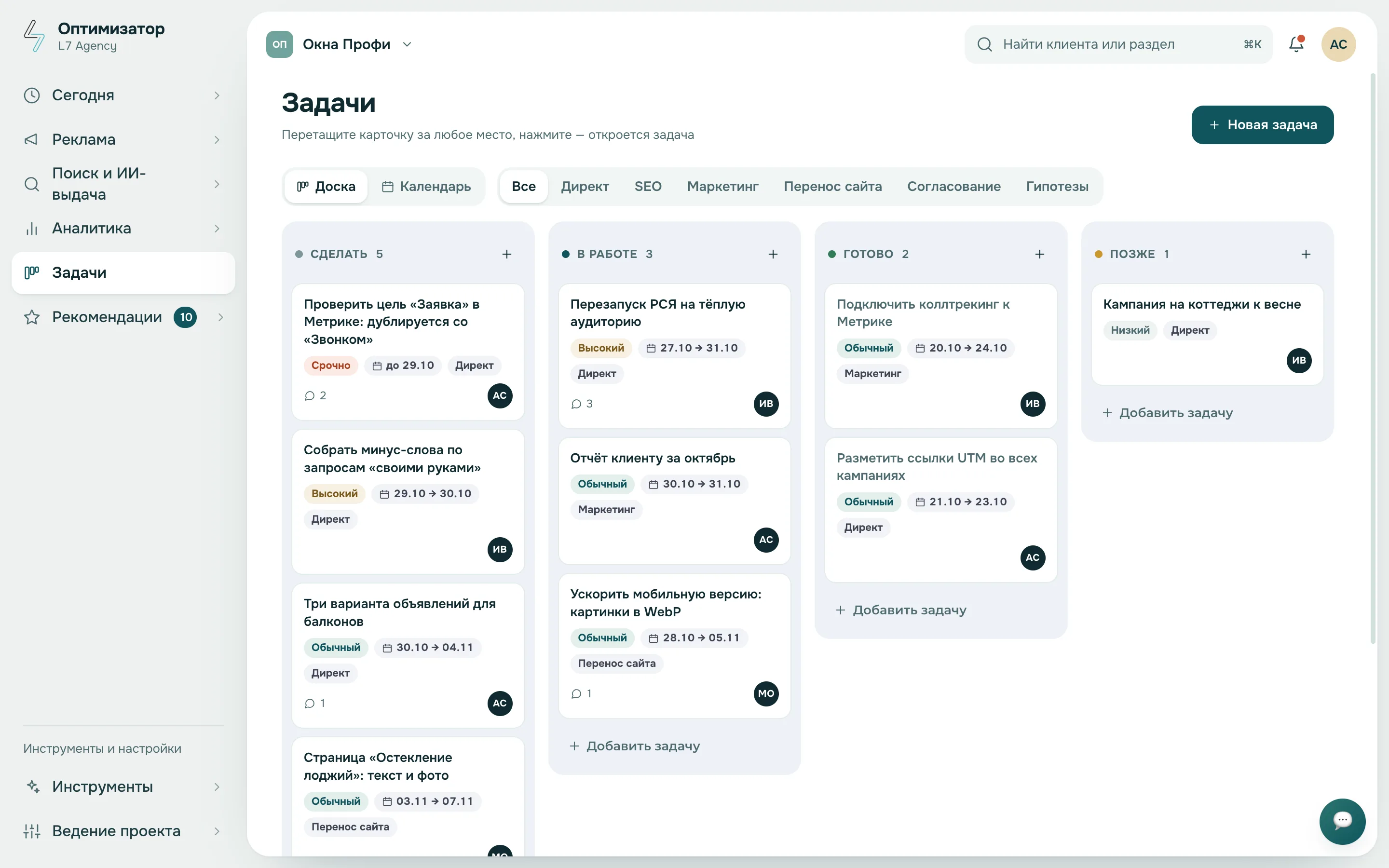This screenshot has height=868, width=1389.
Task: Click the Оптимизатор logo icon
Action: click(34, 36)
